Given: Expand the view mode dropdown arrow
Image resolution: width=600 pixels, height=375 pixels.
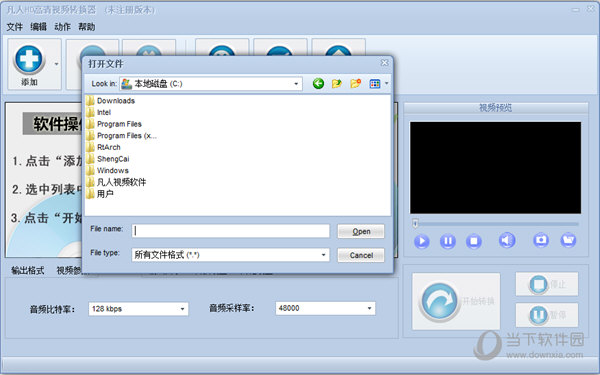Looking at the screenshot, I should pos(386,83).
